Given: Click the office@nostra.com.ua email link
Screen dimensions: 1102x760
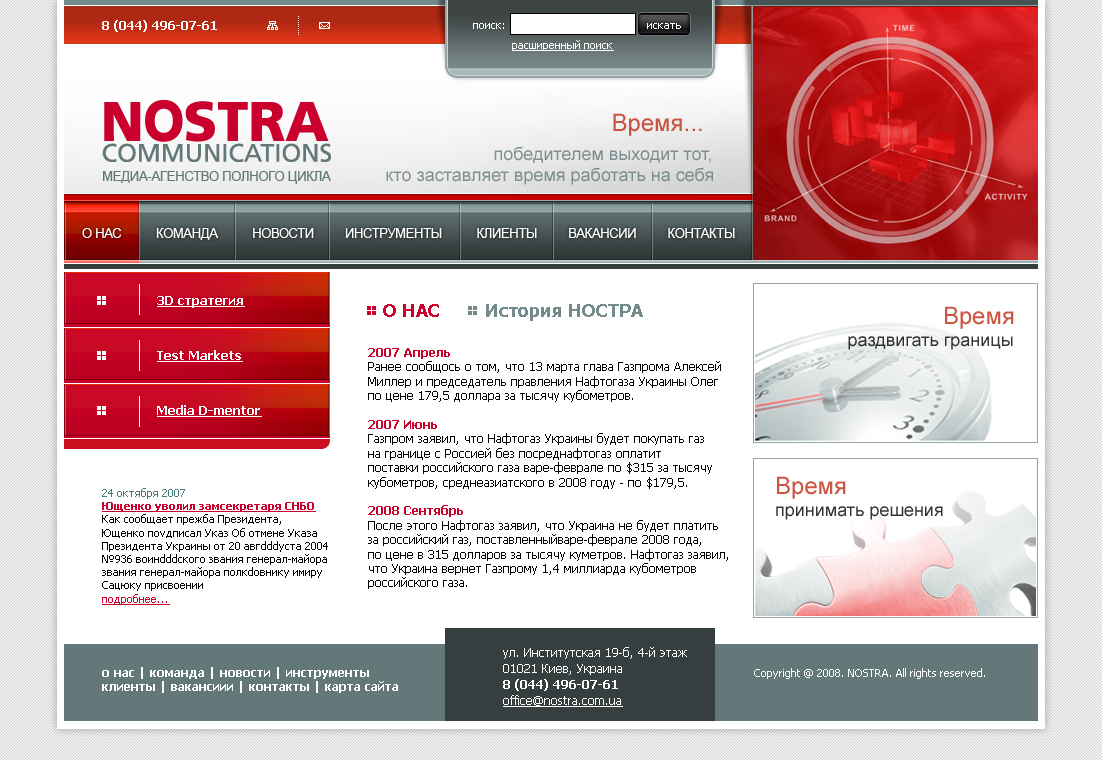Looking at the screenshot, I should 562,701.
